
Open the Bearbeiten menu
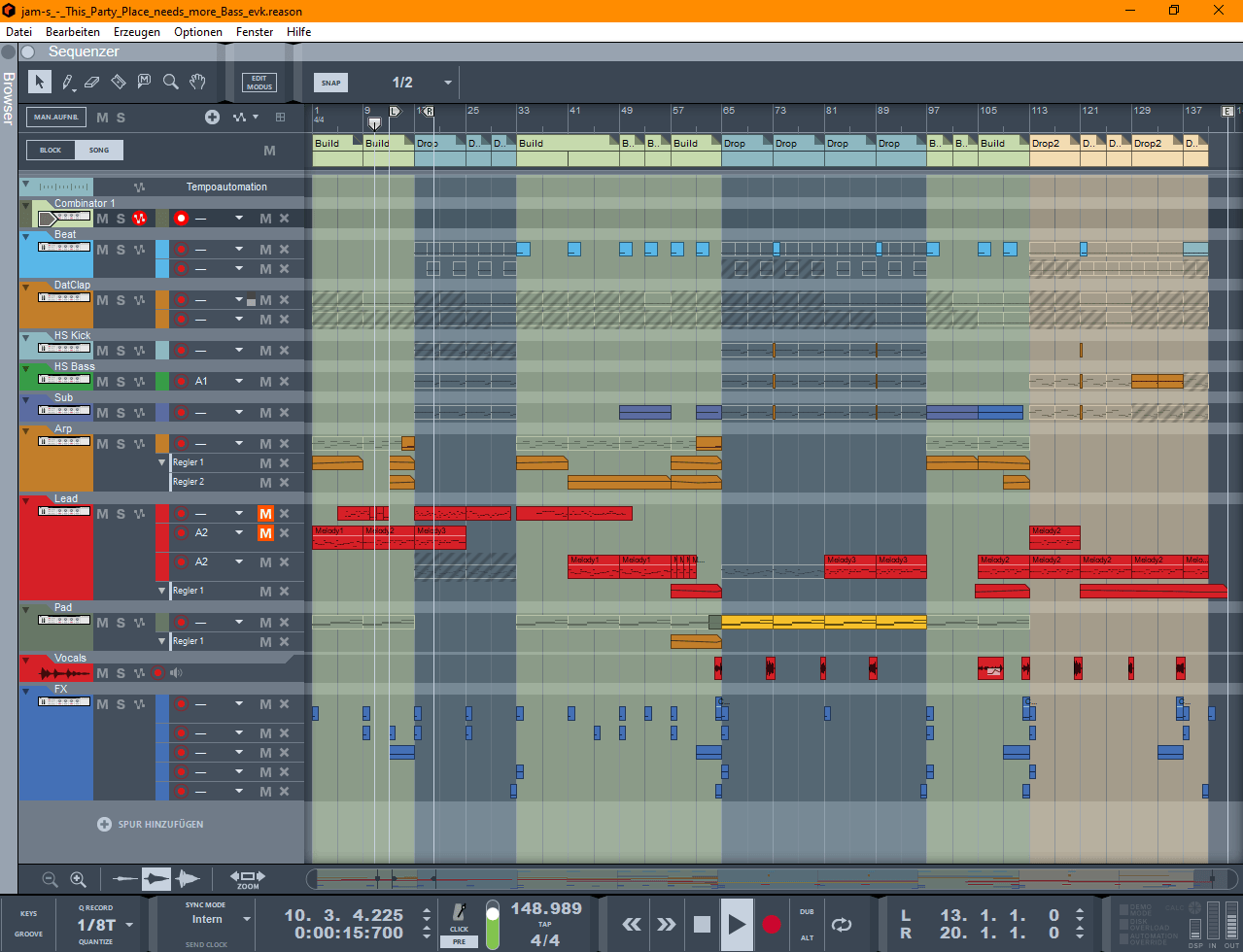pyautogui.click(x=73, y=32)
